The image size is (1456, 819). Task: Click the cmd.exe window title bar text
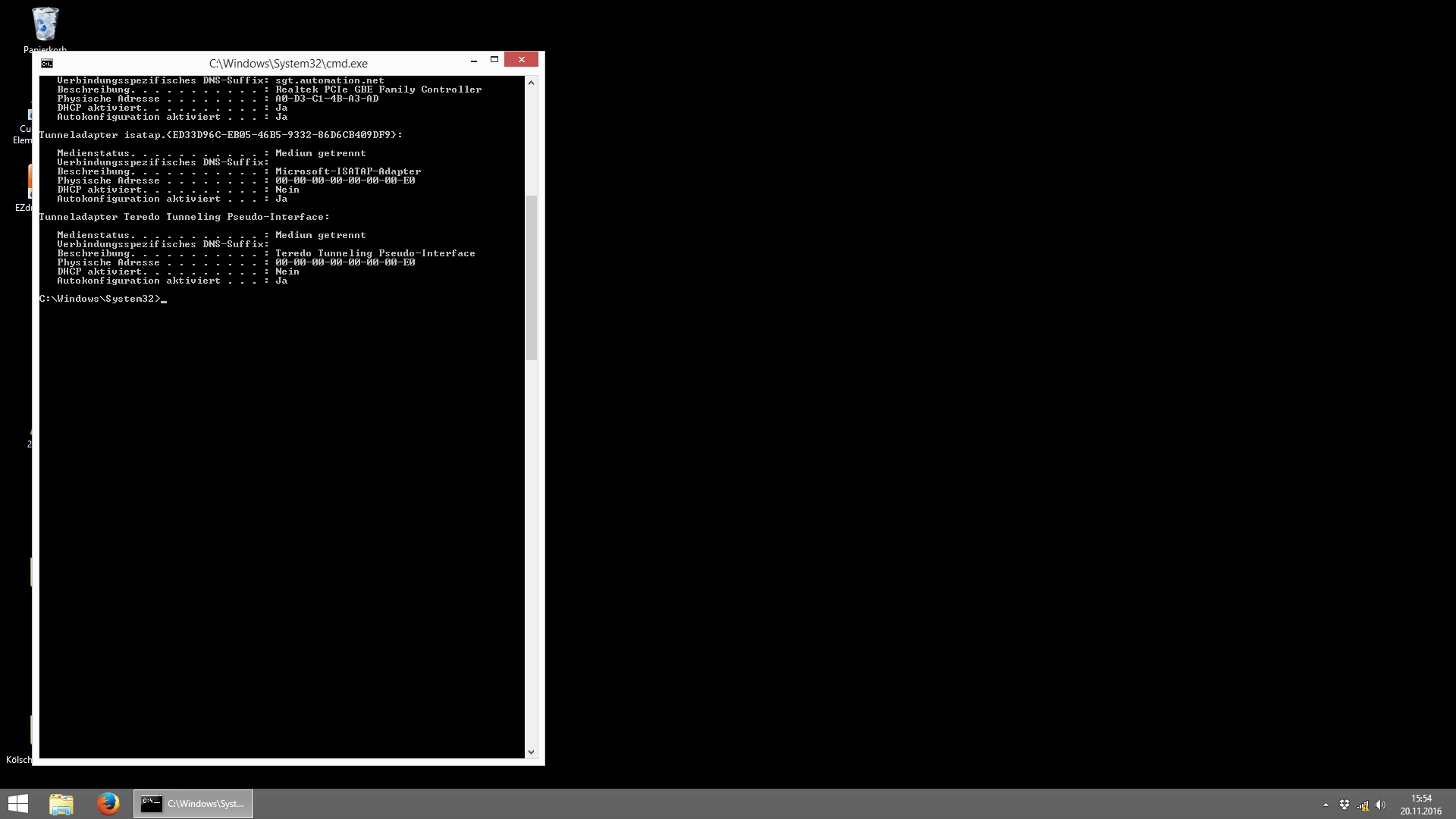(x=288, y=64)
